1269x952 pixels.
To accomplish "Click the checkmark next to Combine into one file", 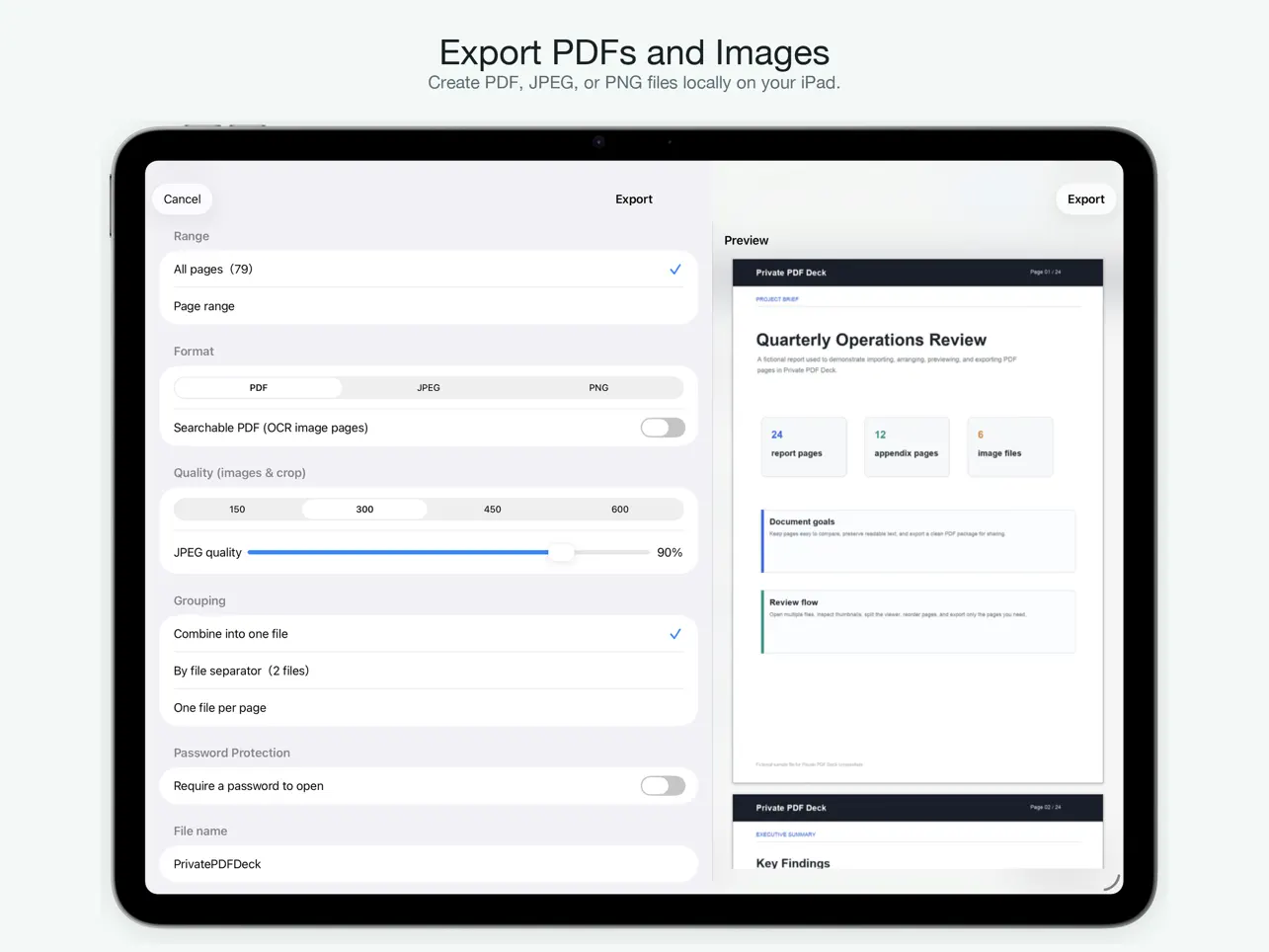I will tap(675, 634).
